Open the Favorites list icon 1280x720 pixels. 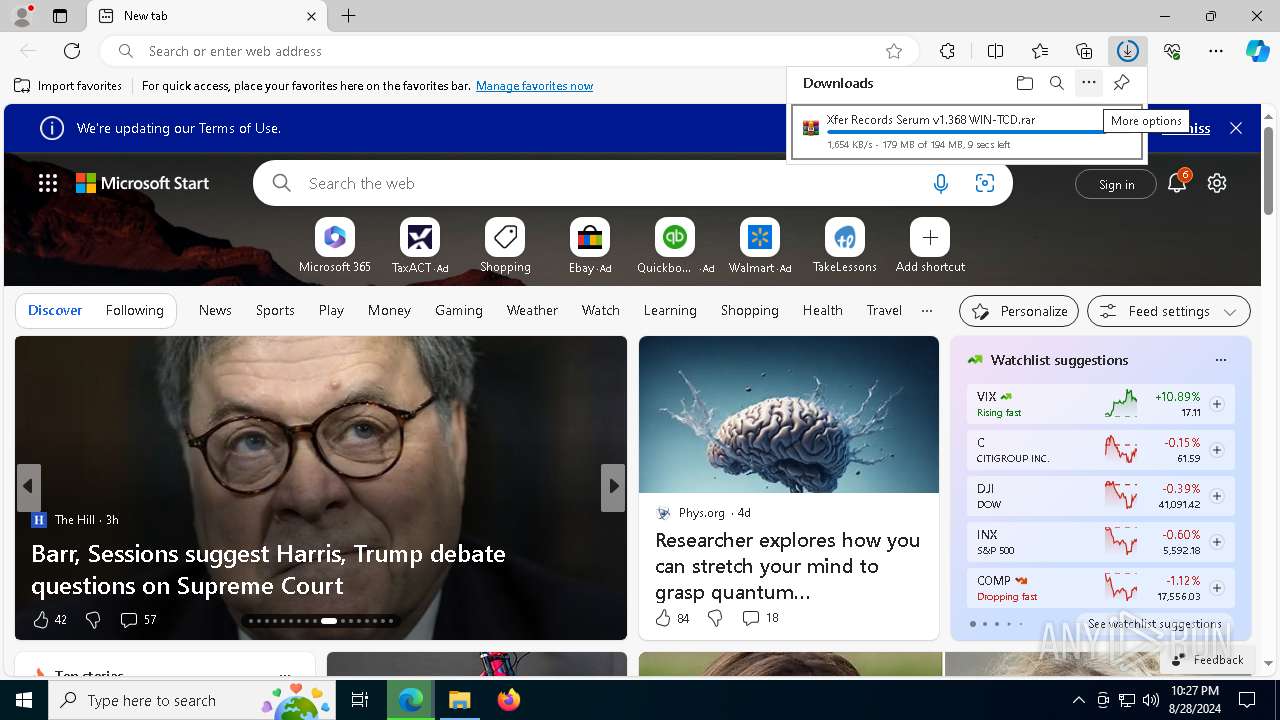point(1040,51)
